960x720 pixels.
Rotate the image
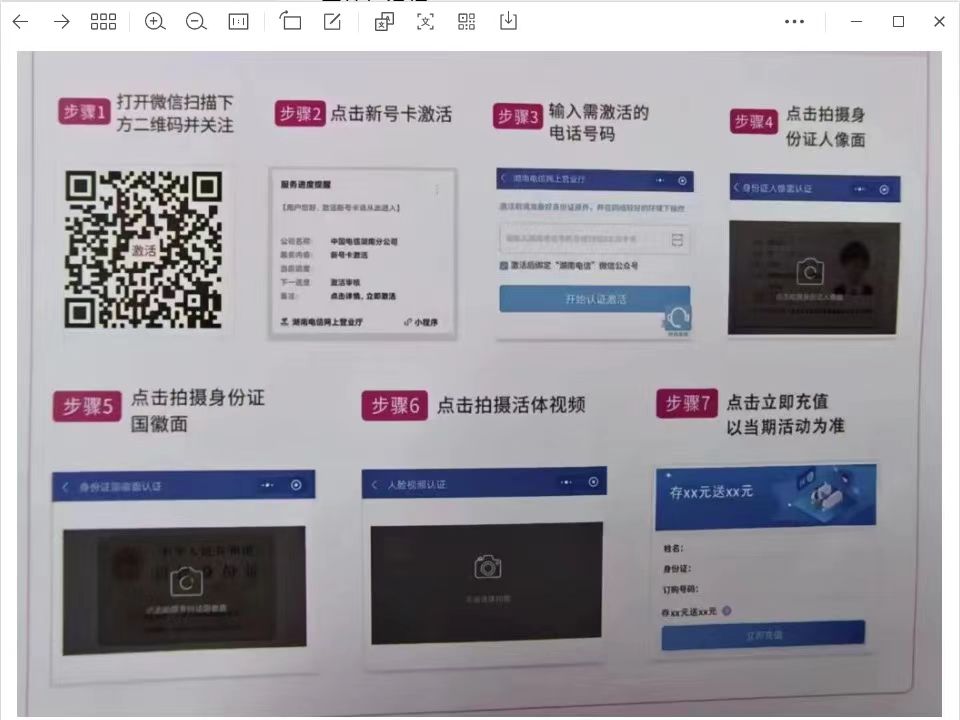[291, 21]
